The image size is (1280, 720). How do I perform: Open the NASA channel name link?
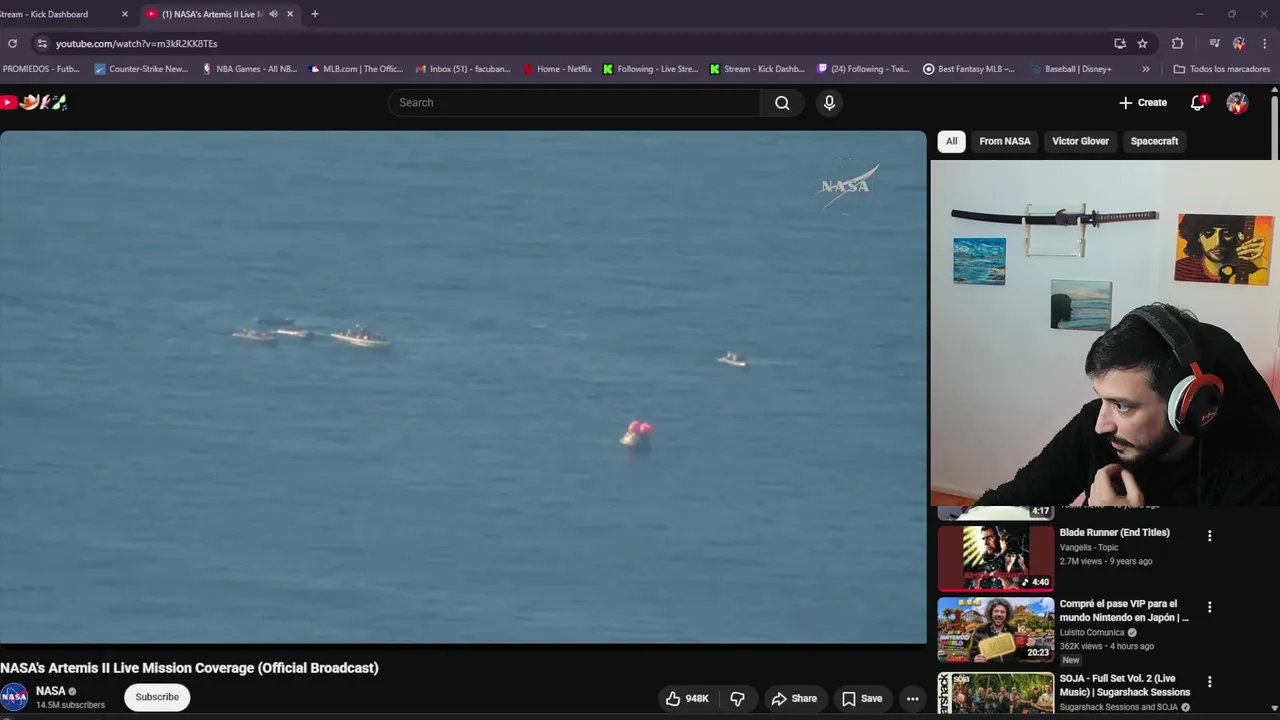pyautogui.click(x=50, y=691)
